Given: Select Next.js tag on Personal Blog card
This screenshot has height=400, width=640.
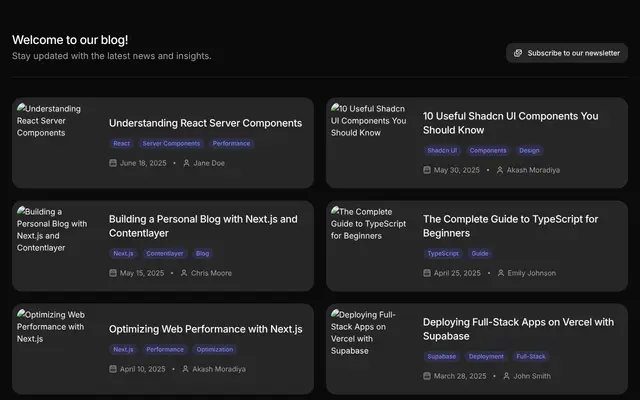Looking at the screenshot, I should 123,253.
